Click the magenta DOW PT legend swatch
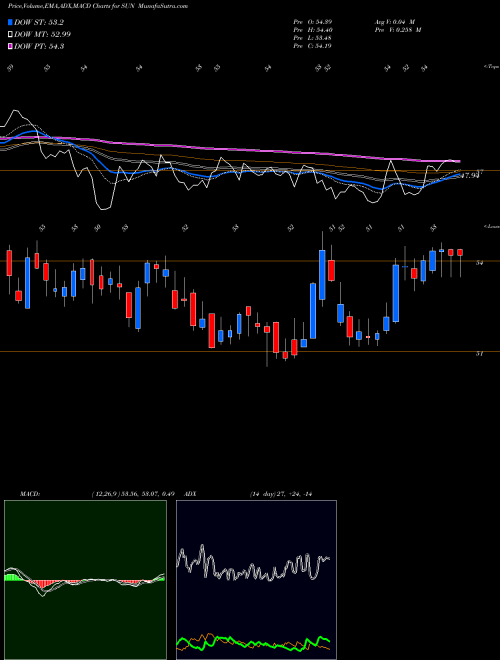Screen dimensions: 500x660 [11, 47]
